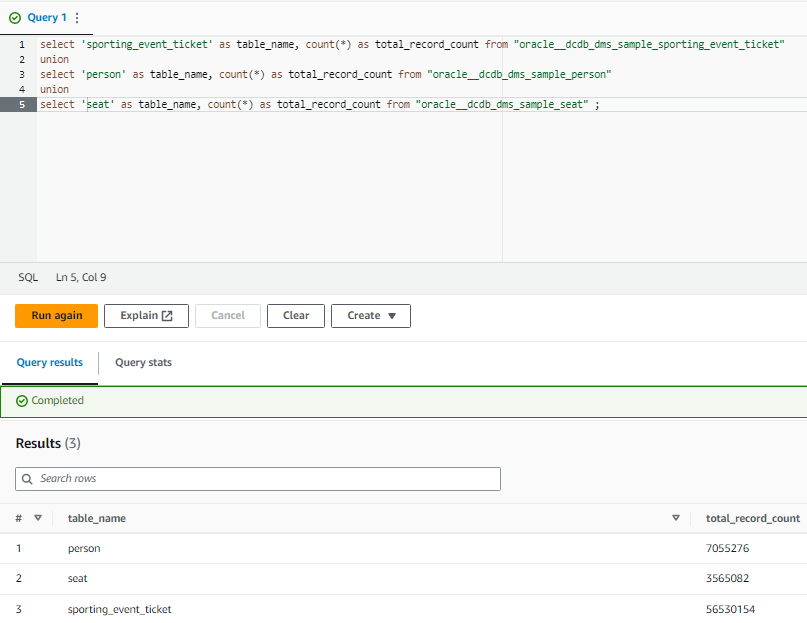This screenshot has height=623, width=807.
Task: Expand the Create dropdown button
Action: pyautogui.click(x=371, y=316)
